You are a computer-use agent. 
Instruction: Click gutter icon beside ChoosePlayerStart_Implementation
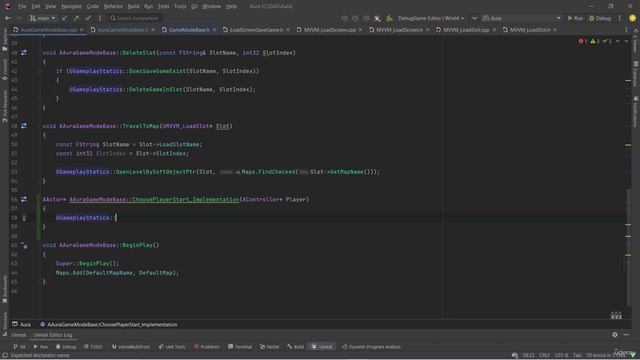point(24,199)
